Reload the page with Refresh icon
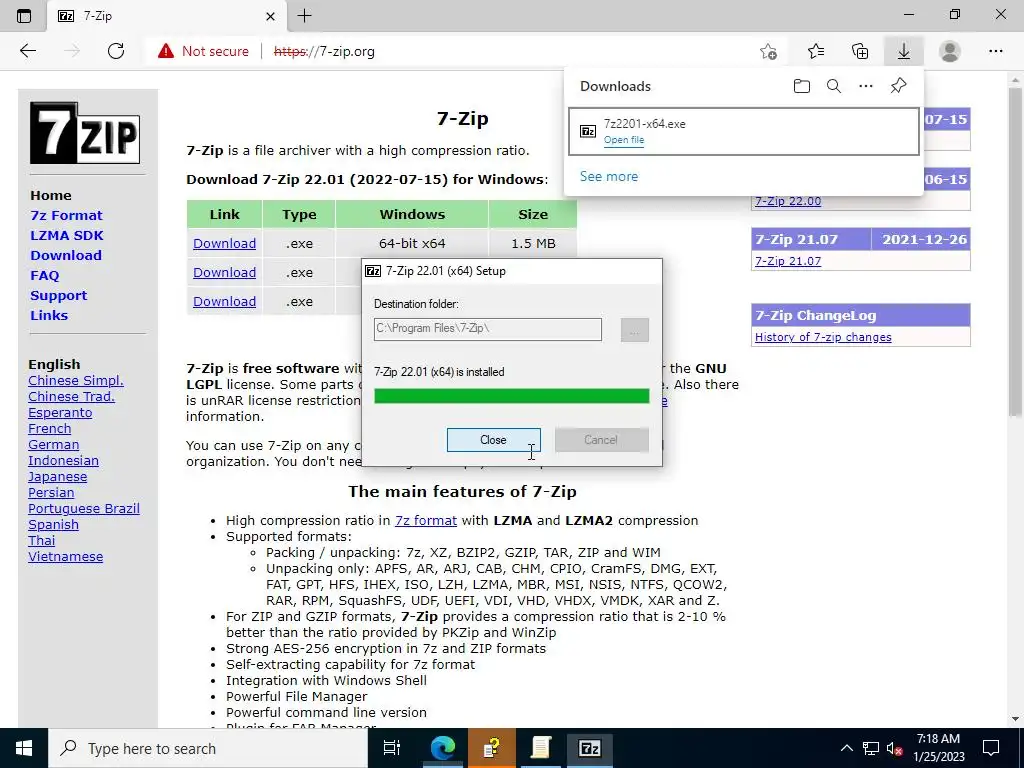1024x768 pixels. (x=116, y=51)
